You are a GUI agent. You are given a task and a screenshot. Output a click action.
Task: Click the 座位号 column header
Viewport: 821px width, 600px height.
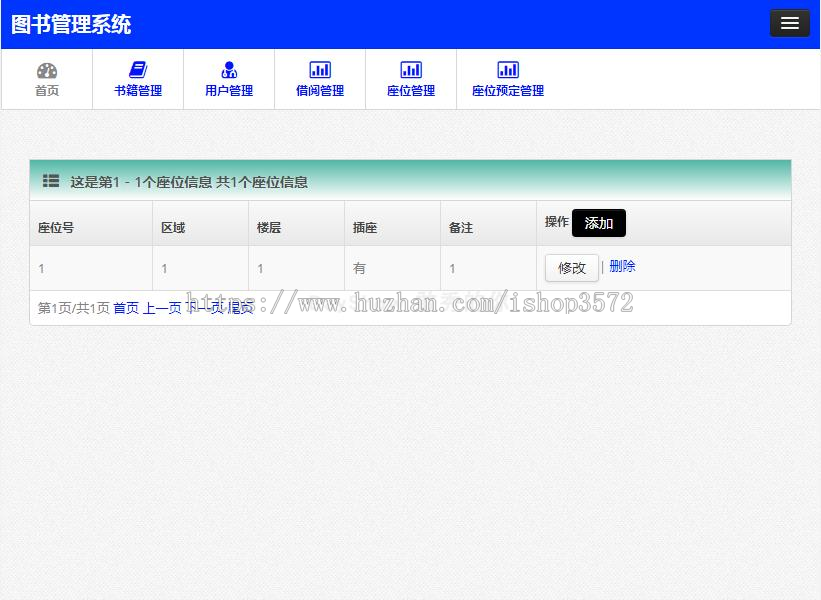[x=56, y=228]
